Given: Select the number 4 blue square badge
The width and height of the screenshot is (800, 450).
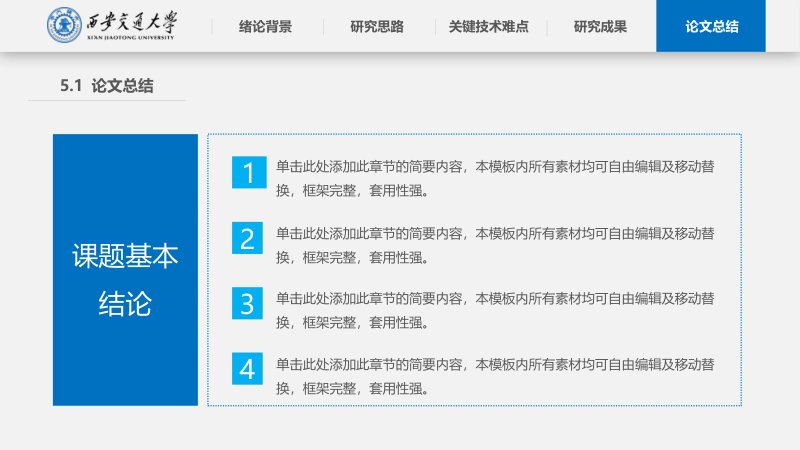Looking at the screenshot, I should coord(247,368).
